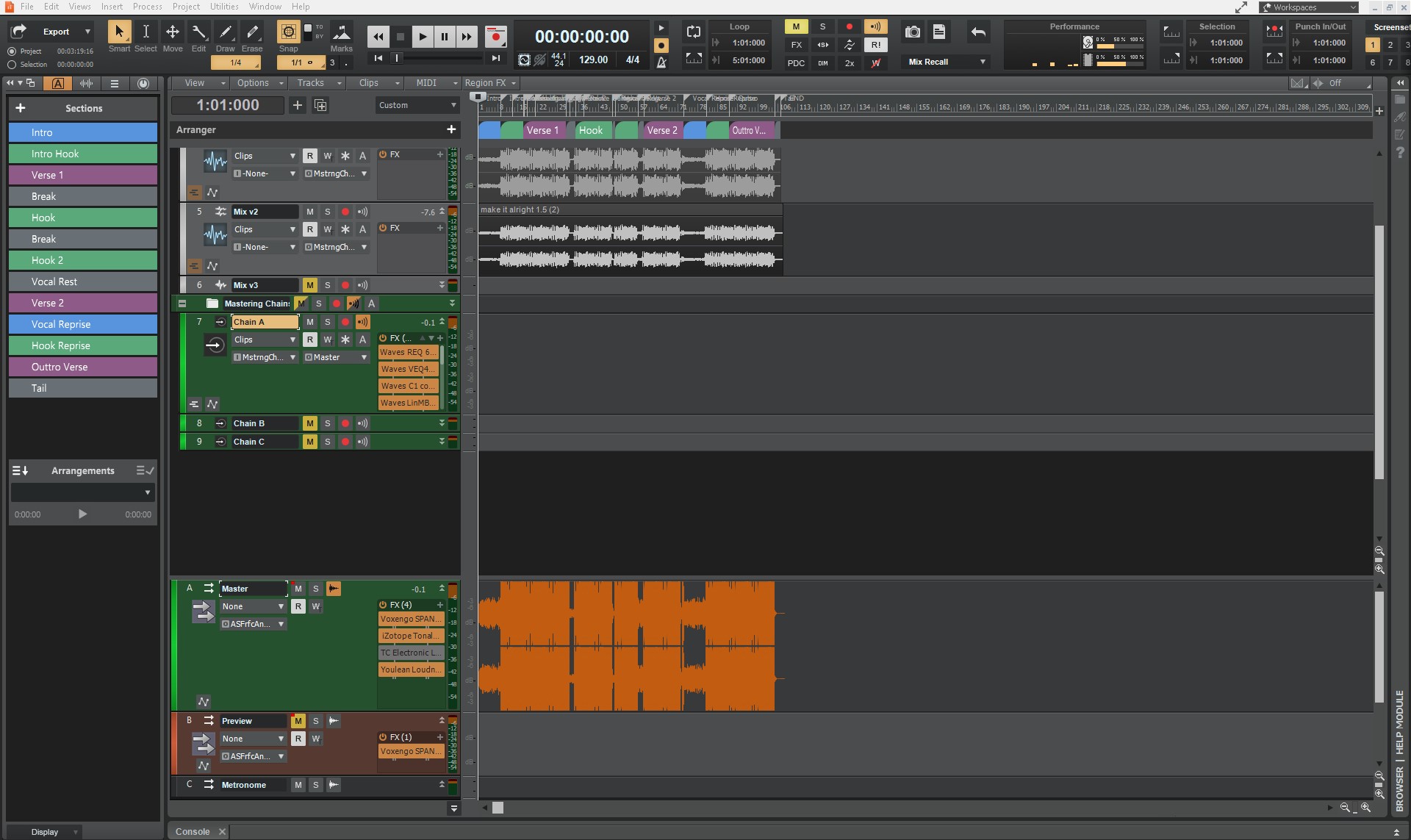
Task: Unmute the Chain B track
Action: [310, 423]
